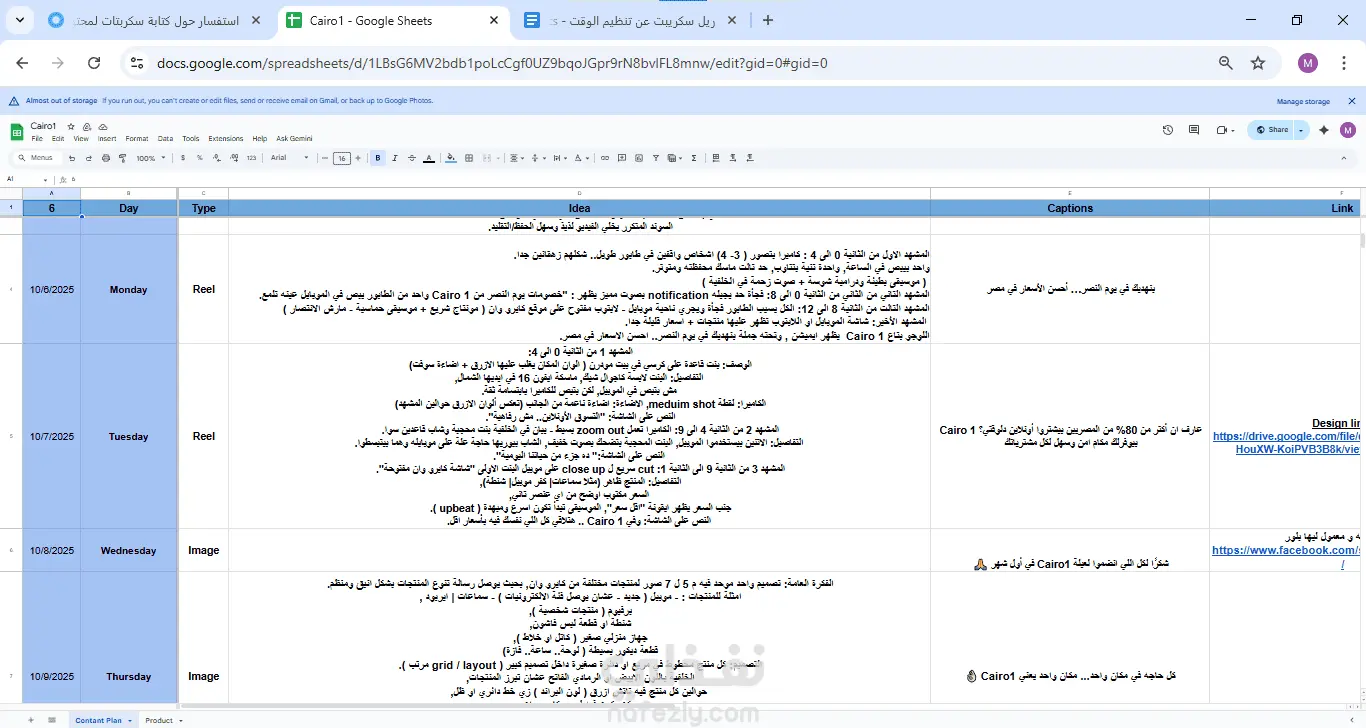The width and height of the screenshot is (1366, 728).
Task: Add a new sheet with plus
Action: (x=30, y=720)
